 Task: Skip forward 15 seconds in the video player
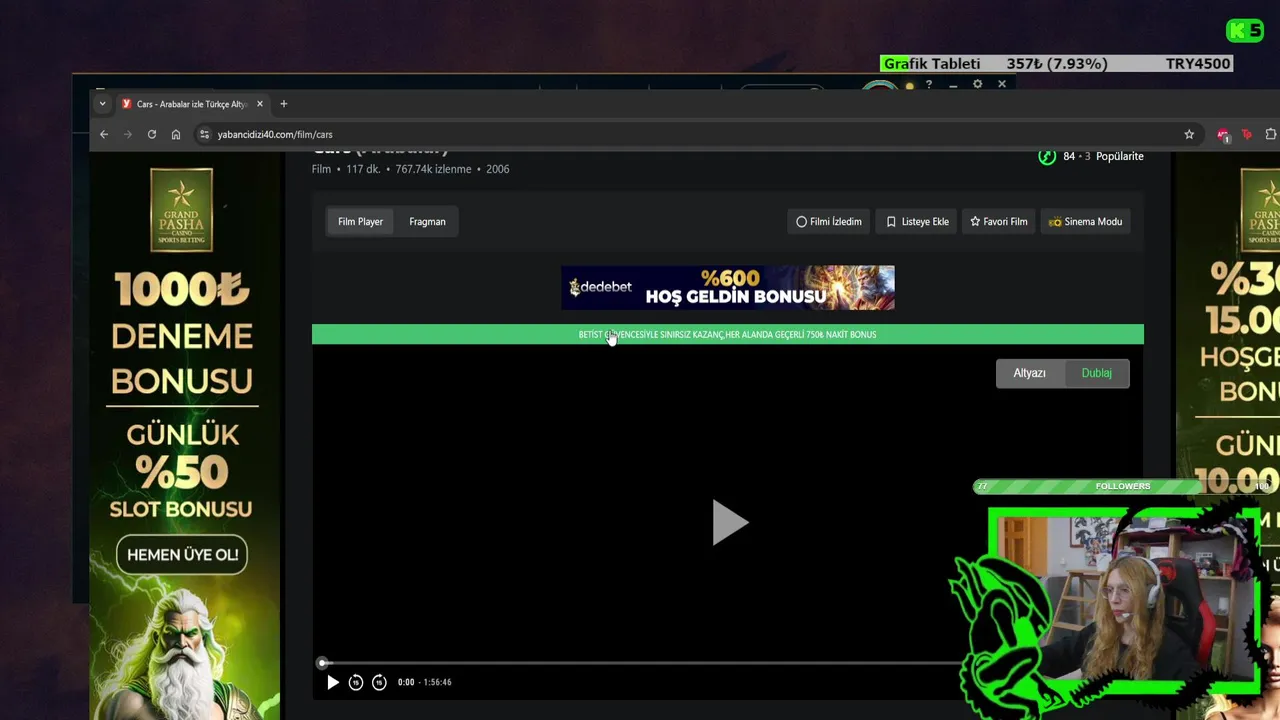point(379,682)
